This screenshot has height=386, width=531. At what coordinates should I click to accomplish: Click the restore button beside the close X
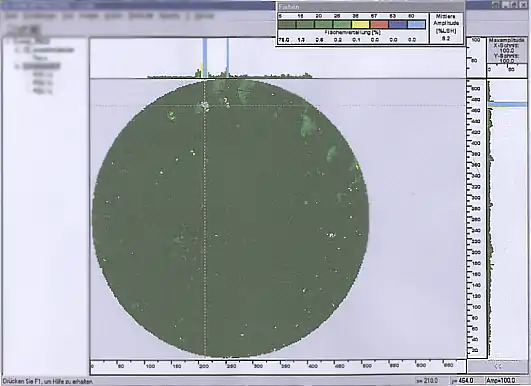[513, 5]
